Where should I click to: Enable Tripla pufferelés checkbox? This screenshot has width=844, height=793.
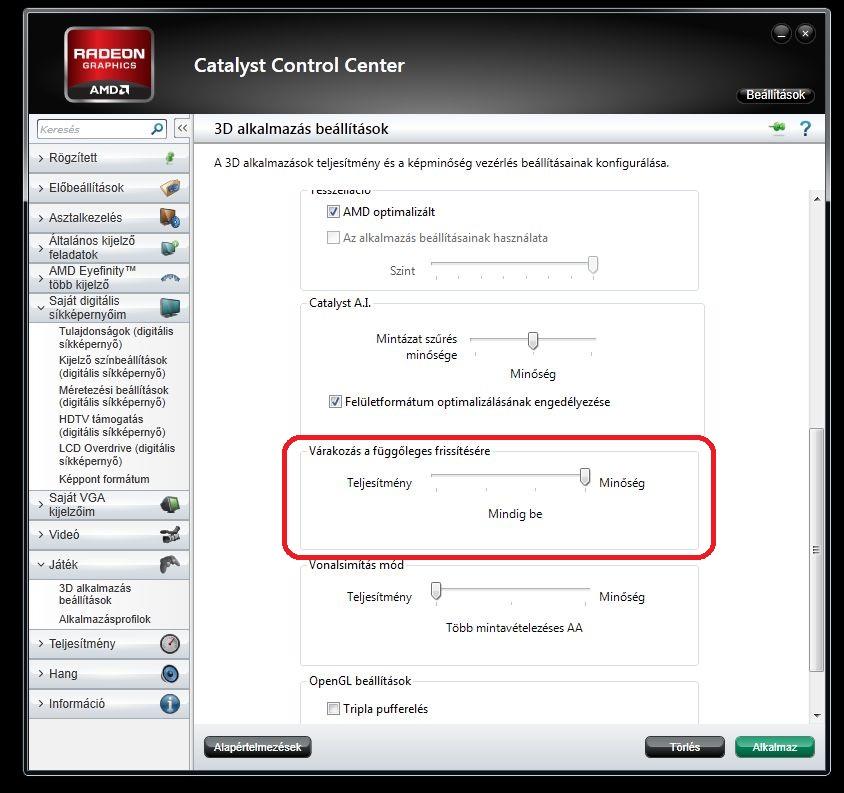(333, 708)
